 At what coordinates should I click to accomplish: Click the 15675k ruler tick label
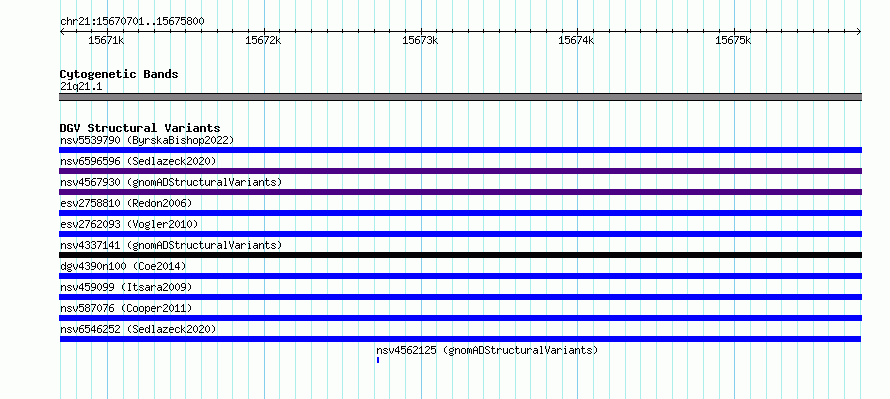click(733, 40)
